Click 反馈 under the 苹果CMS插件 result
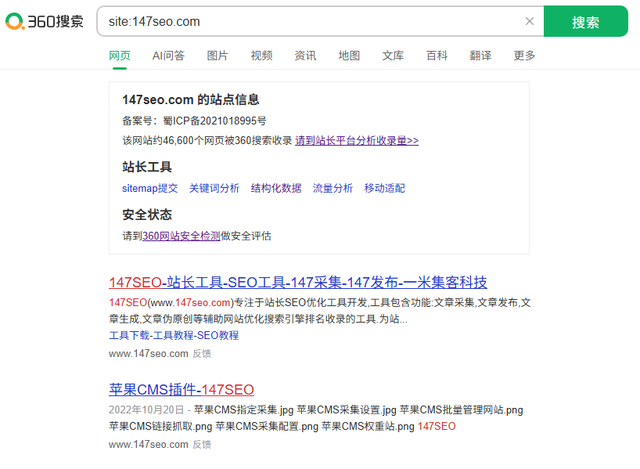The image size is (640, 469). 202,445
